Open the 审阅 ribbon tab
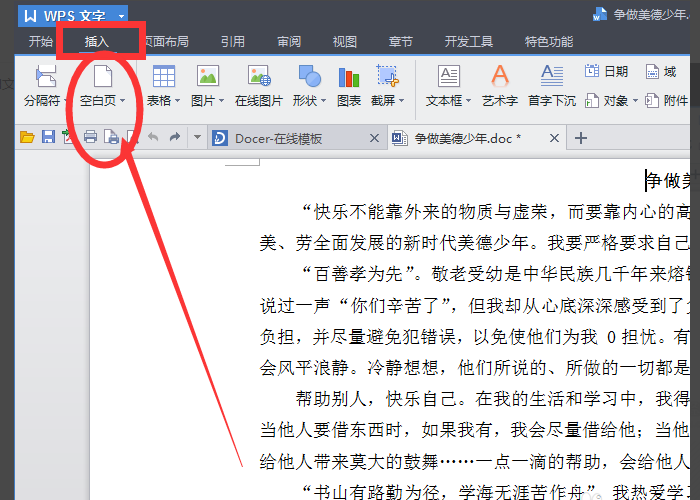Screen dimensions: 700x500 pyautogui.click(x=289, y=42)
